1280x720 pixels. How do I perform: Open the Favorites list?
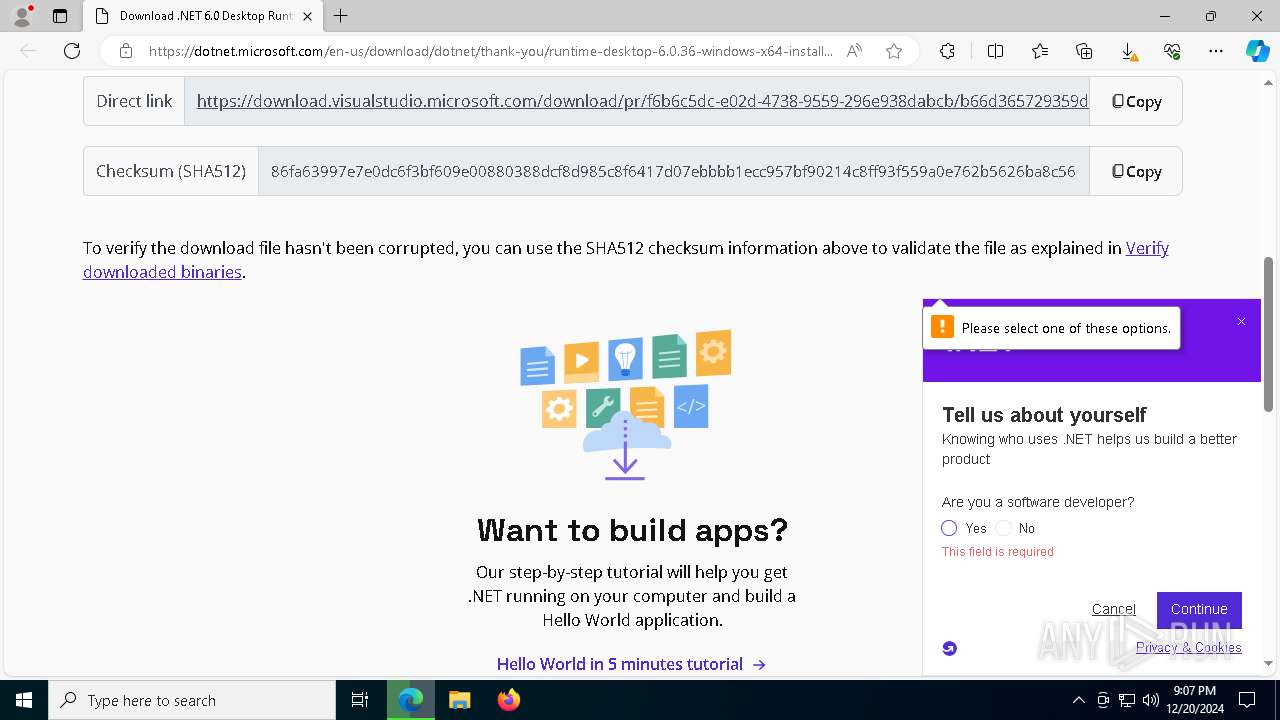tap(1040, 51)
